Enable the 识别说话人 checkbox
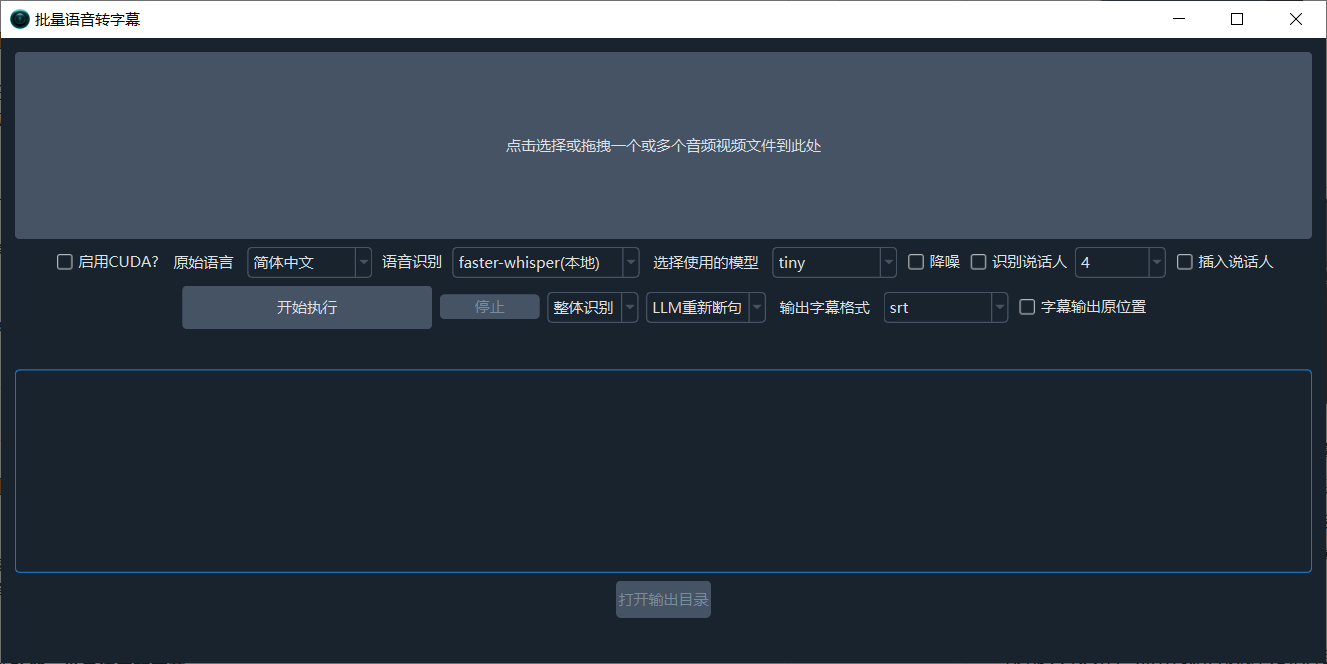1327x664 pixels. click(x=979, y=262)
